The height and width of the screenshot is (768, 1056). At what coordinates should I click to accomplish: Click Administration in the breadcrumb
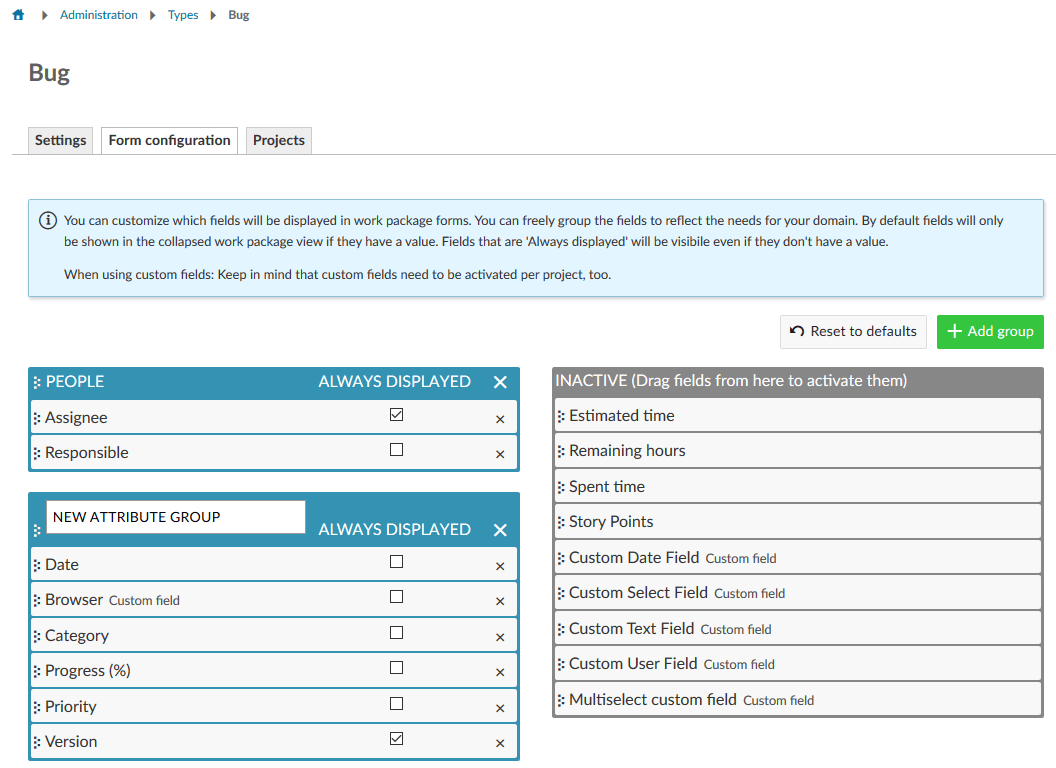pos(98,14)
